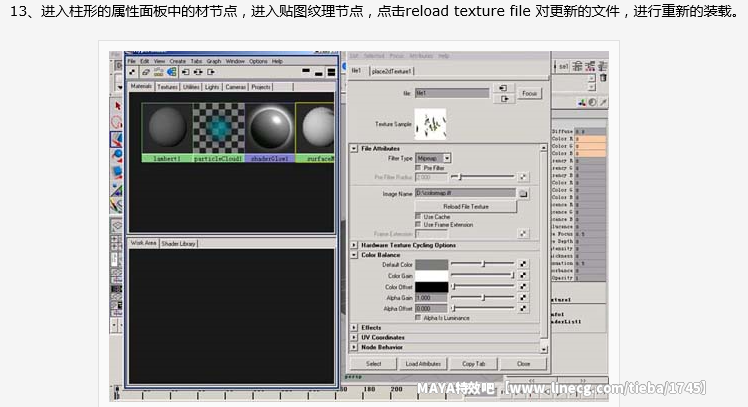Click the Alpha Offset slider
The width and height of the screenshot is (748, 407).
(483, 309)
